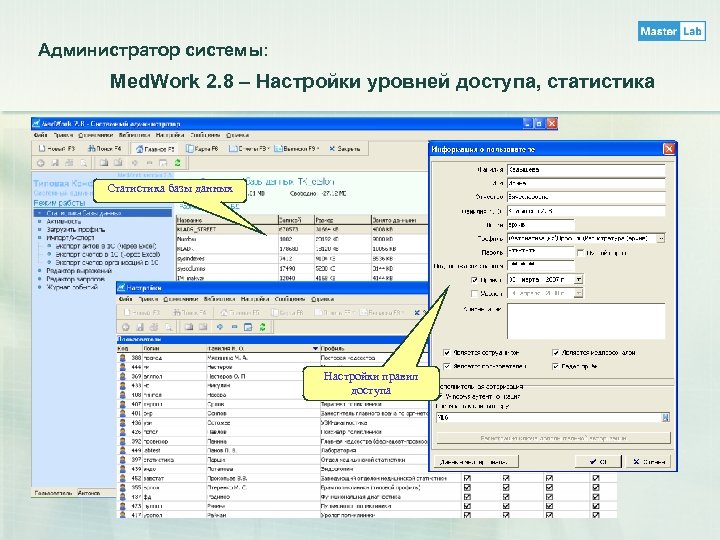Click the user icon in row 388
This screenshot has width=720, height=540.
123,358
